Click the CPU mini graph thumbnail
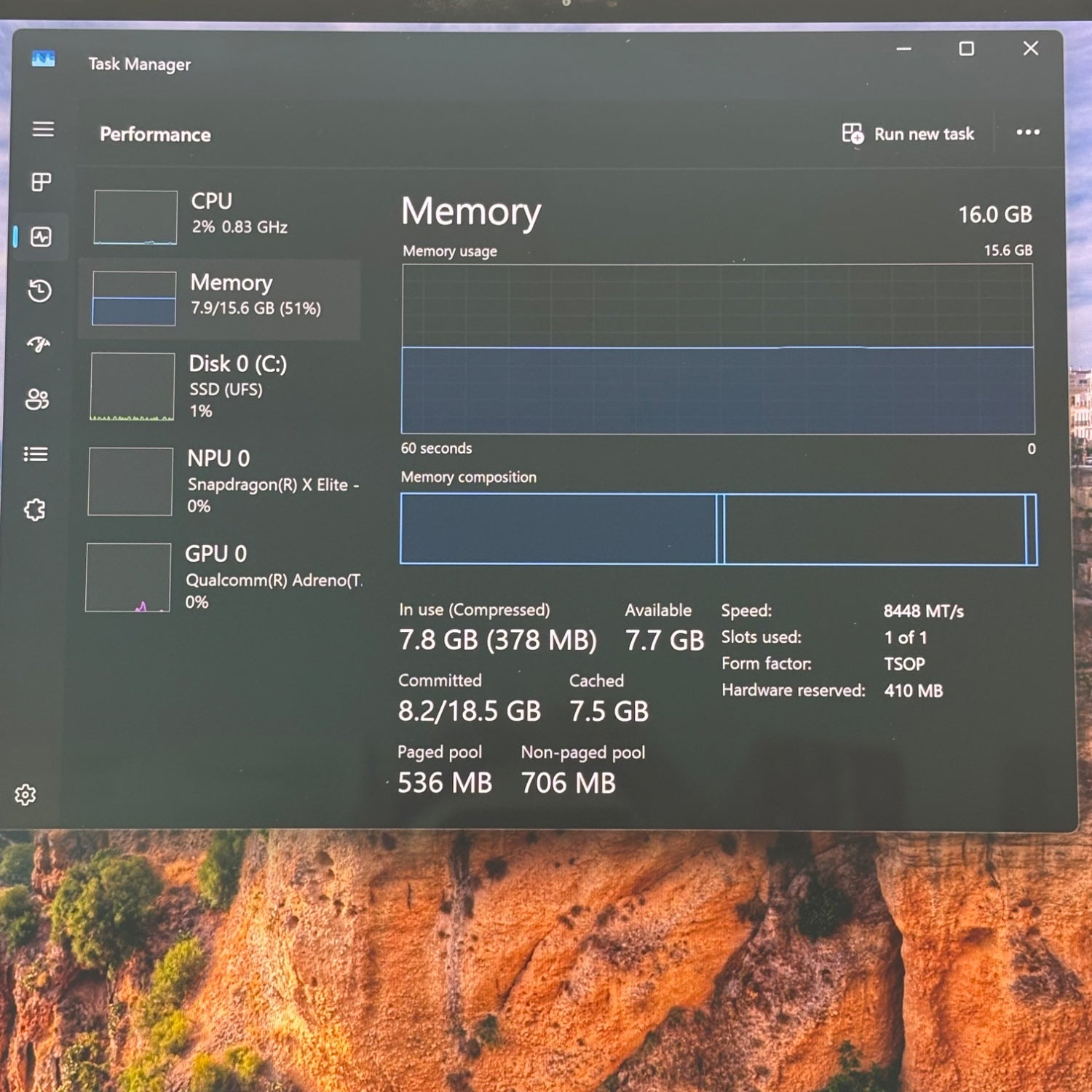1092x1092 pixels. click(135, 217)
